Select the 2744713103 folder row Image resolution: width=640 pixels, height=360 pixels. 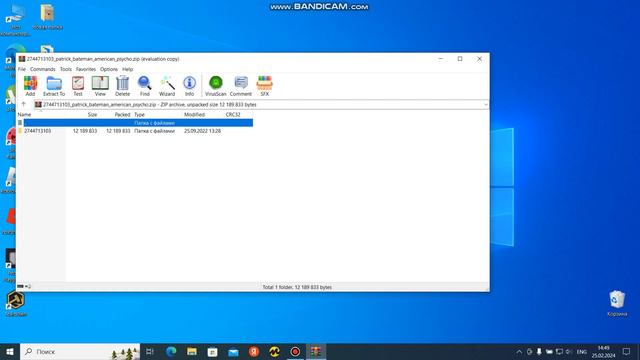coord(135,131)
